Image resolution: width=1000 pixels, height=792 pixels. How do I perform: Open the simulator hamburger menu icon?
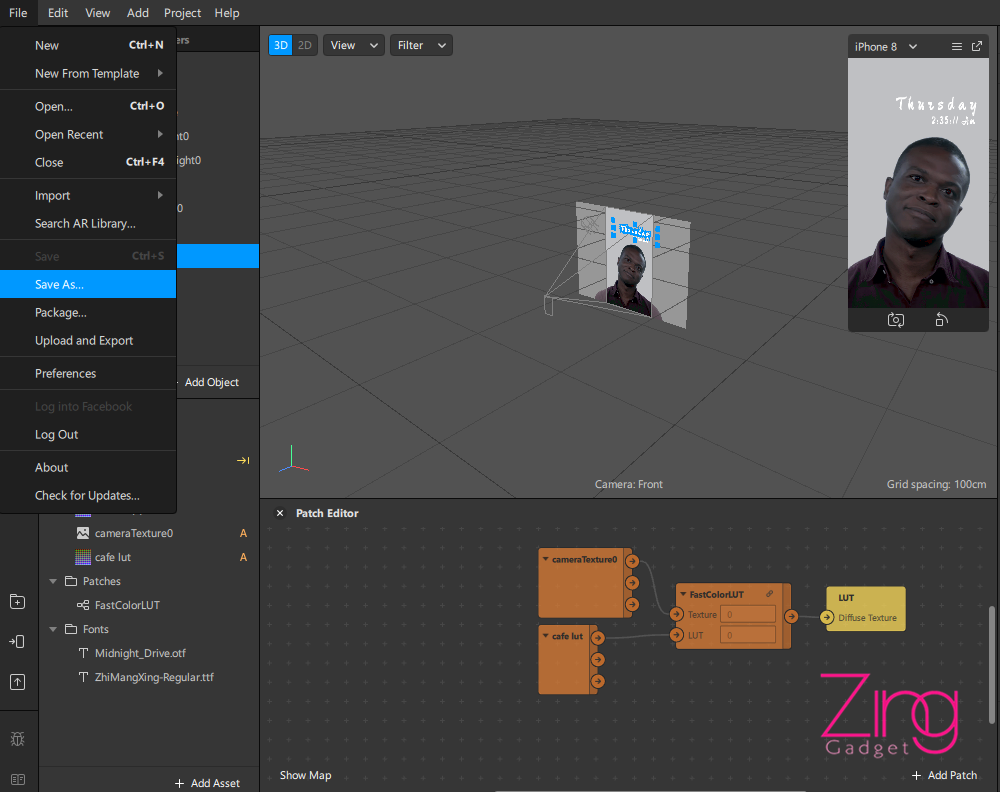957,47
